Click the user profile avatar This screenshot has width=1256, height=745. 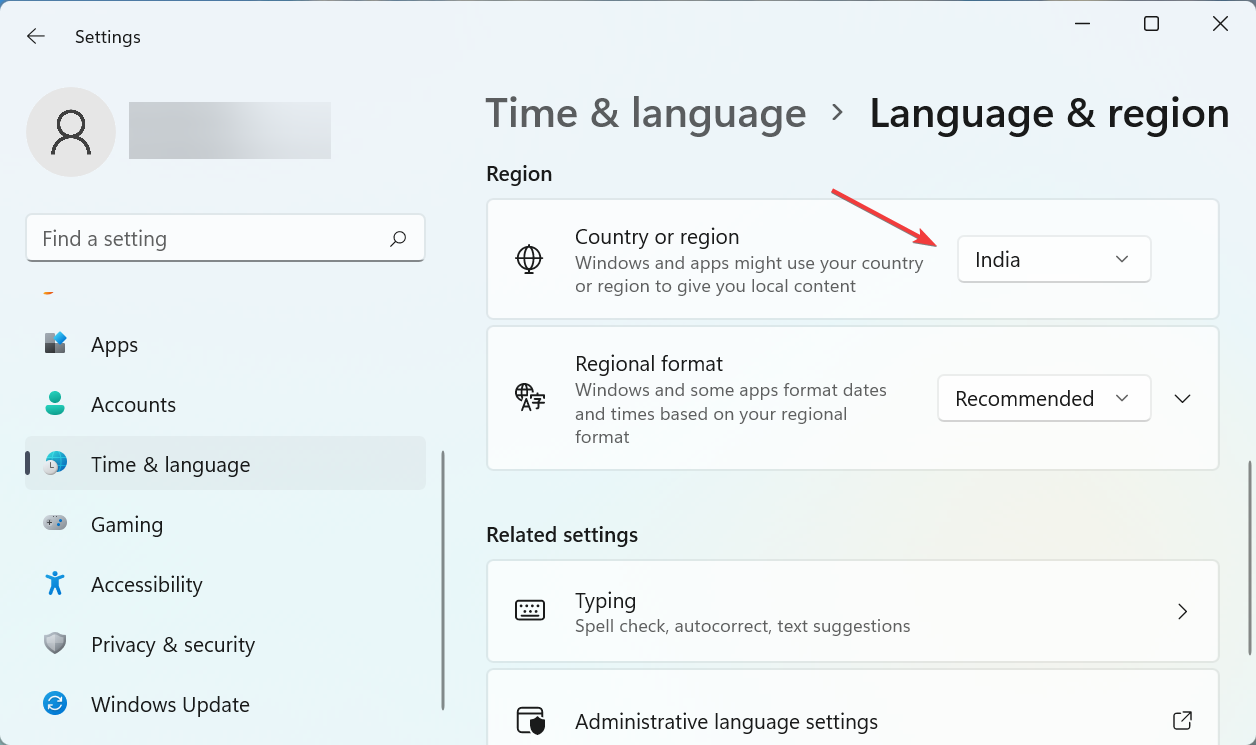[71, 132]
